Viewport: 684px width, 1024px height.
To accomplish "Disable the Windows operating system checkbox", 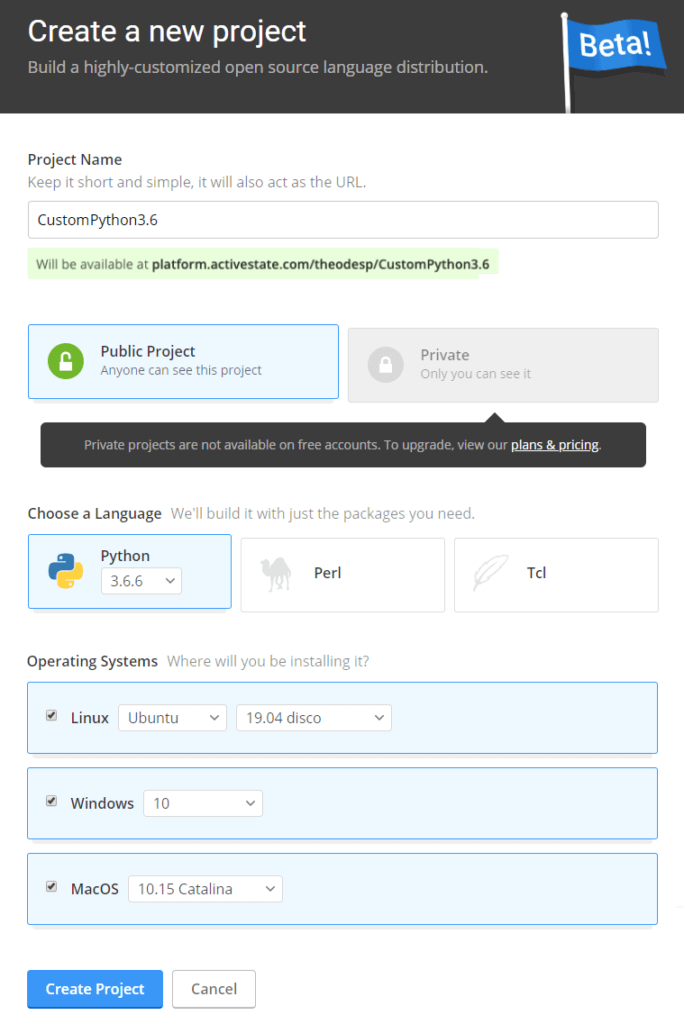I will point(51,802).
